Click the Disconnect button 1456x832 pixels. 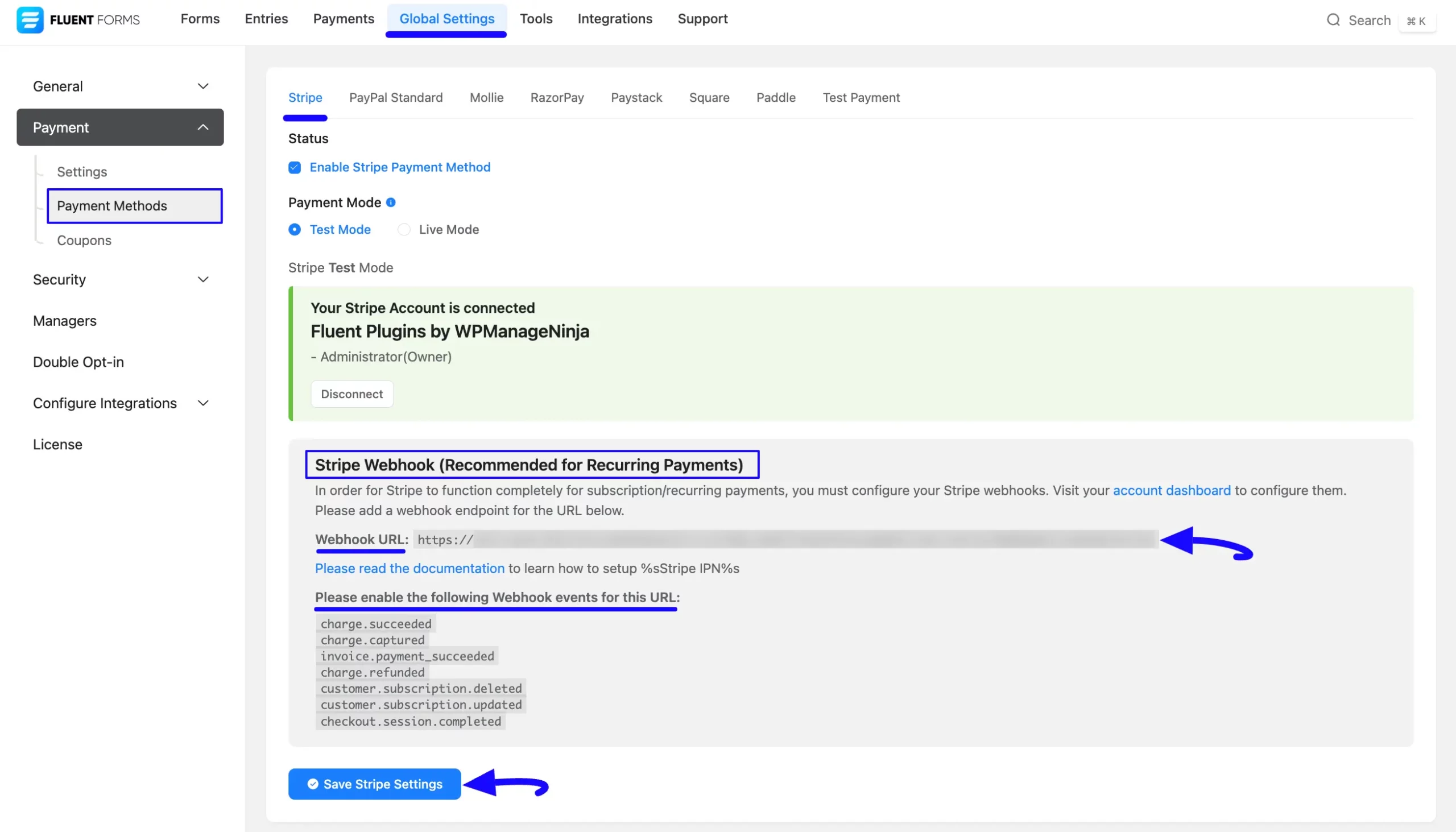coord(352,394)
